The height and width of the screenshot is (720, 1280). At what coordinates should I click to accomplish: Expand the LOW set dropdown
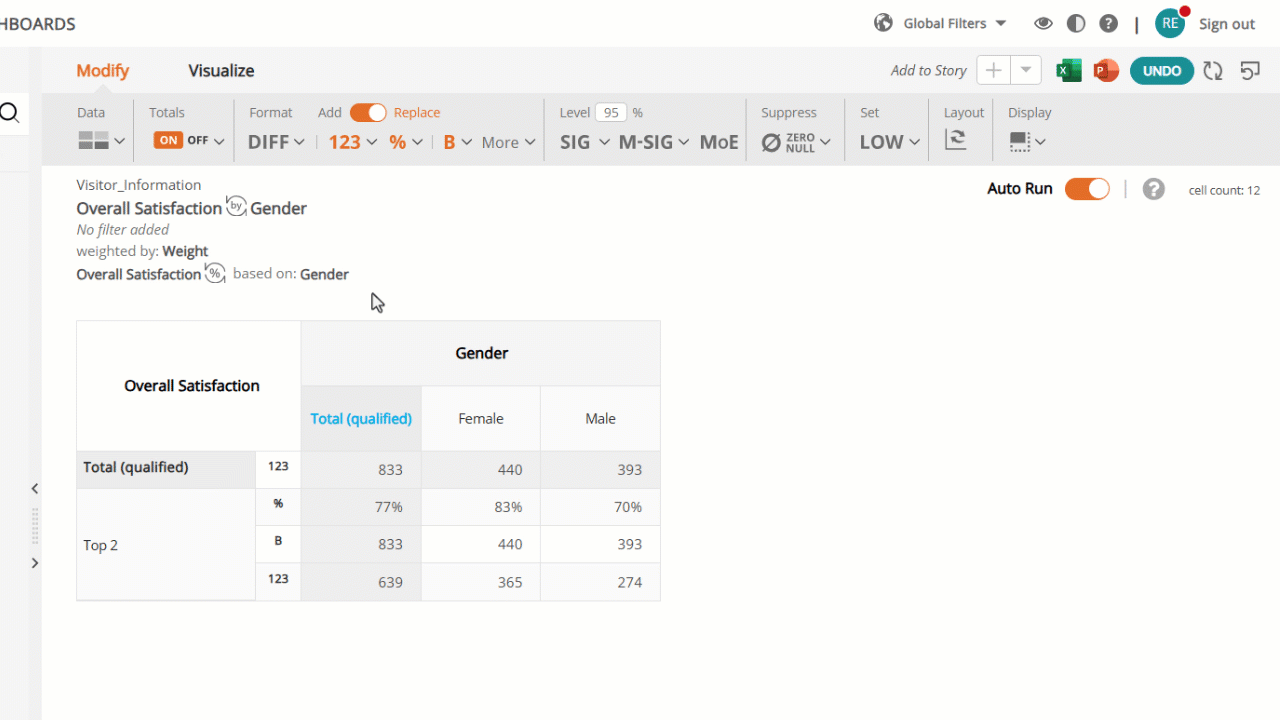890,142
